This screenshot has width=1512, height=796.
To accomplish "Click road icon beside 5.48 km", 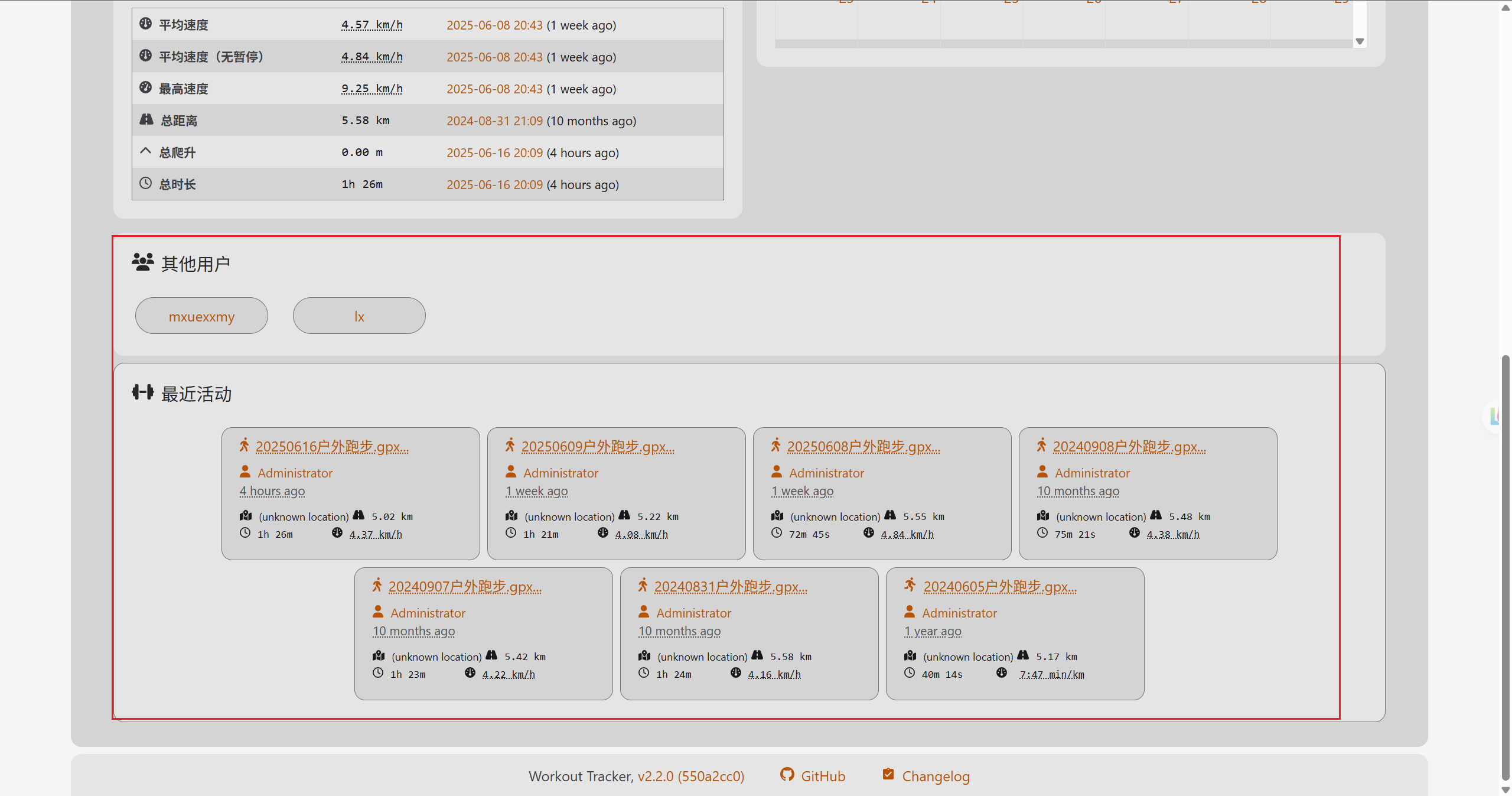I will point(1156,515).
